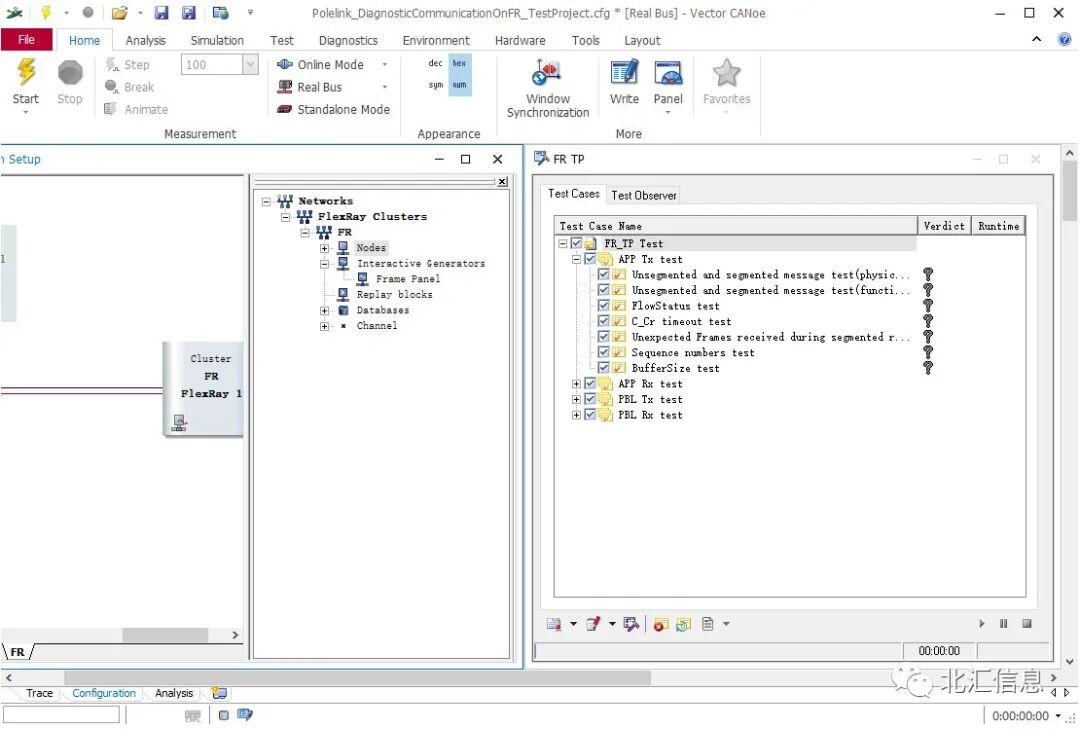The height and width of the screenshot is (729, 1080).
Task: Toggle the APP Tx test checkbox
Action: coord(590,259)
